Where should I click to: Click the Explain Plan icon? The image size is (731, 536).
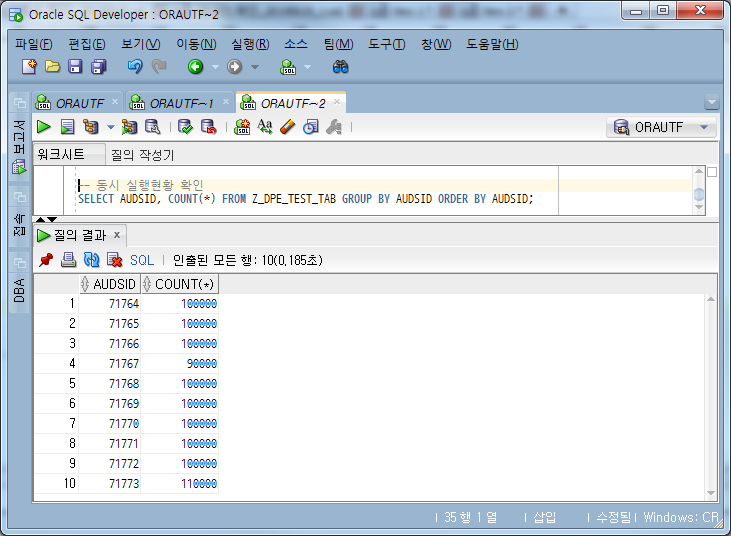pos(90,127)
